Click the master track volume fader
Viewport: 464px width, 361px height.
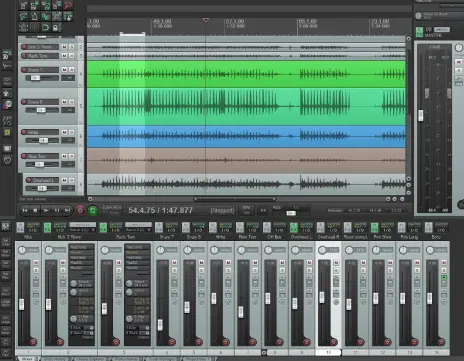point(421,115)
